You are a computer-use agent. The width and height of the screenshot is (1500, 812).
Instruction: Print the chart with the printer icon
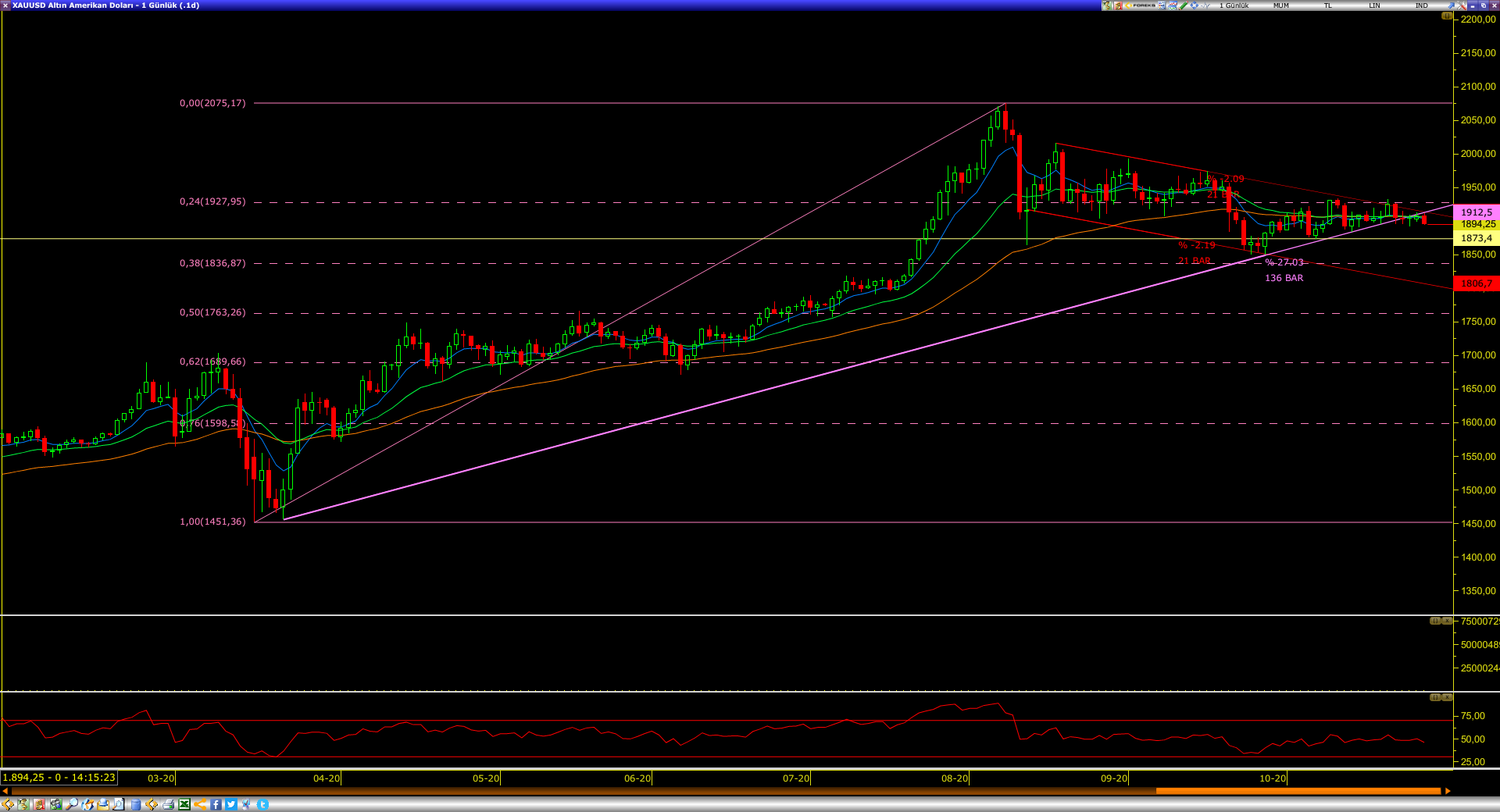pos(168,804)
